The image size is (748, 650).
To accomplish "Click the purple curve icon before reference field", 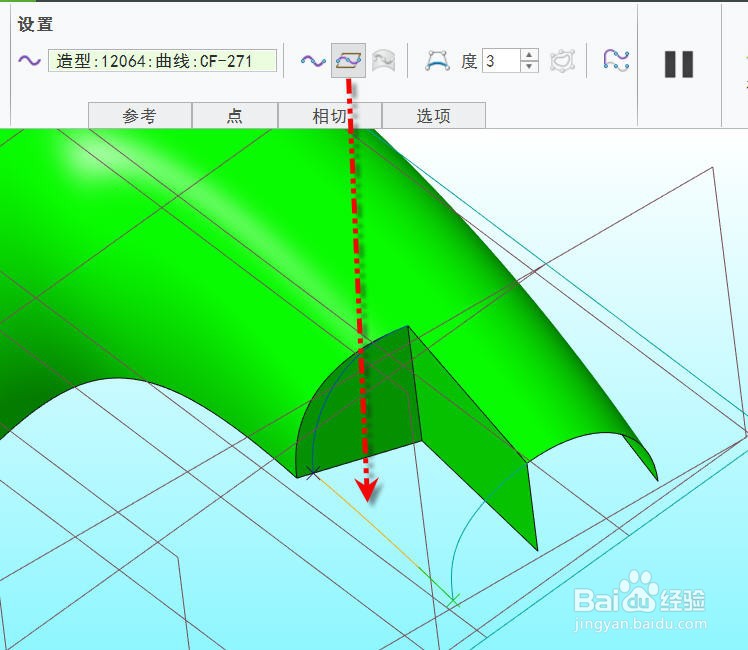I will [x=30, y=61].
